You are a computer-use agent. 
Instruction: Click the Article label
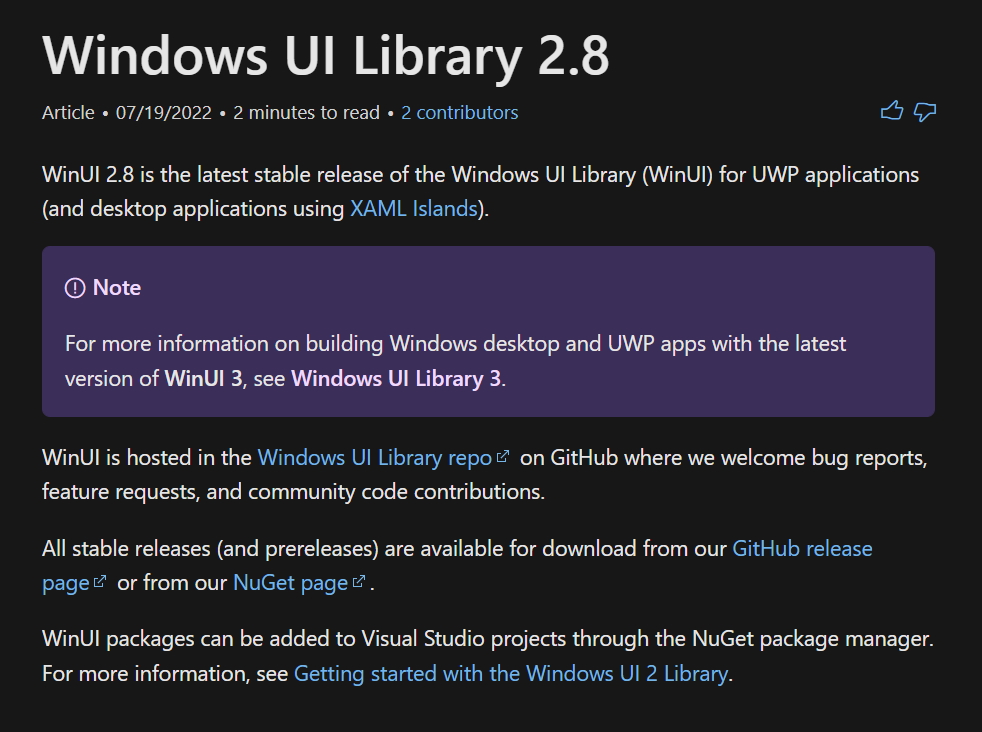coord(68,112)
